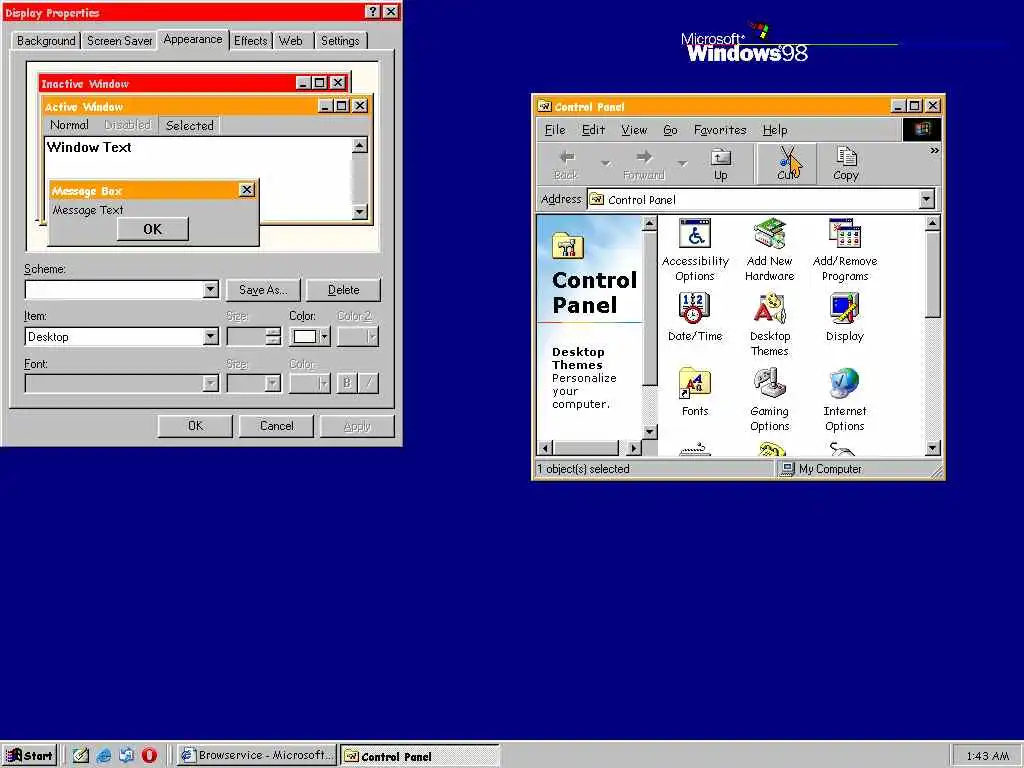Click the Cut toolbar button
This screenshot has height=768, width=1024.
coord(786,165)
